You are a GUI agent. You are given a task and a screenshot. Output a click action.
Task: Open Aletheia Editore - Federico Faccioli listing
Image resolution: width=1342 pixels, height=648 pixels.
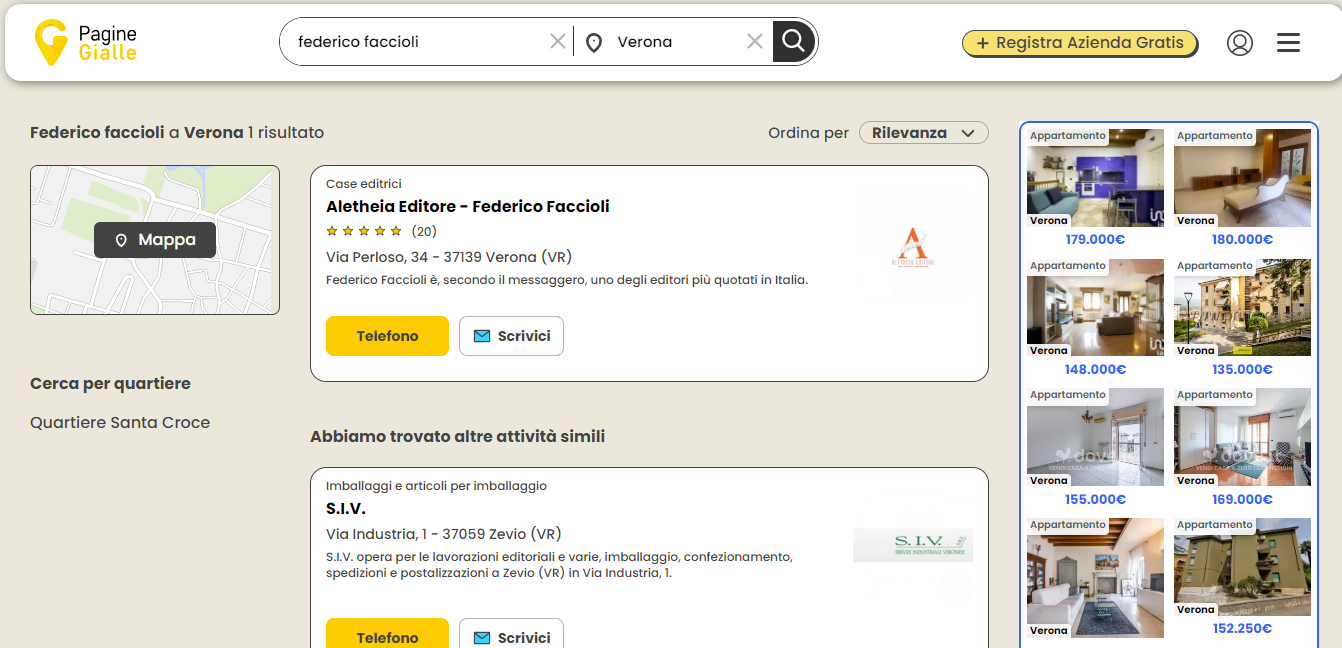tap(468, 207)
